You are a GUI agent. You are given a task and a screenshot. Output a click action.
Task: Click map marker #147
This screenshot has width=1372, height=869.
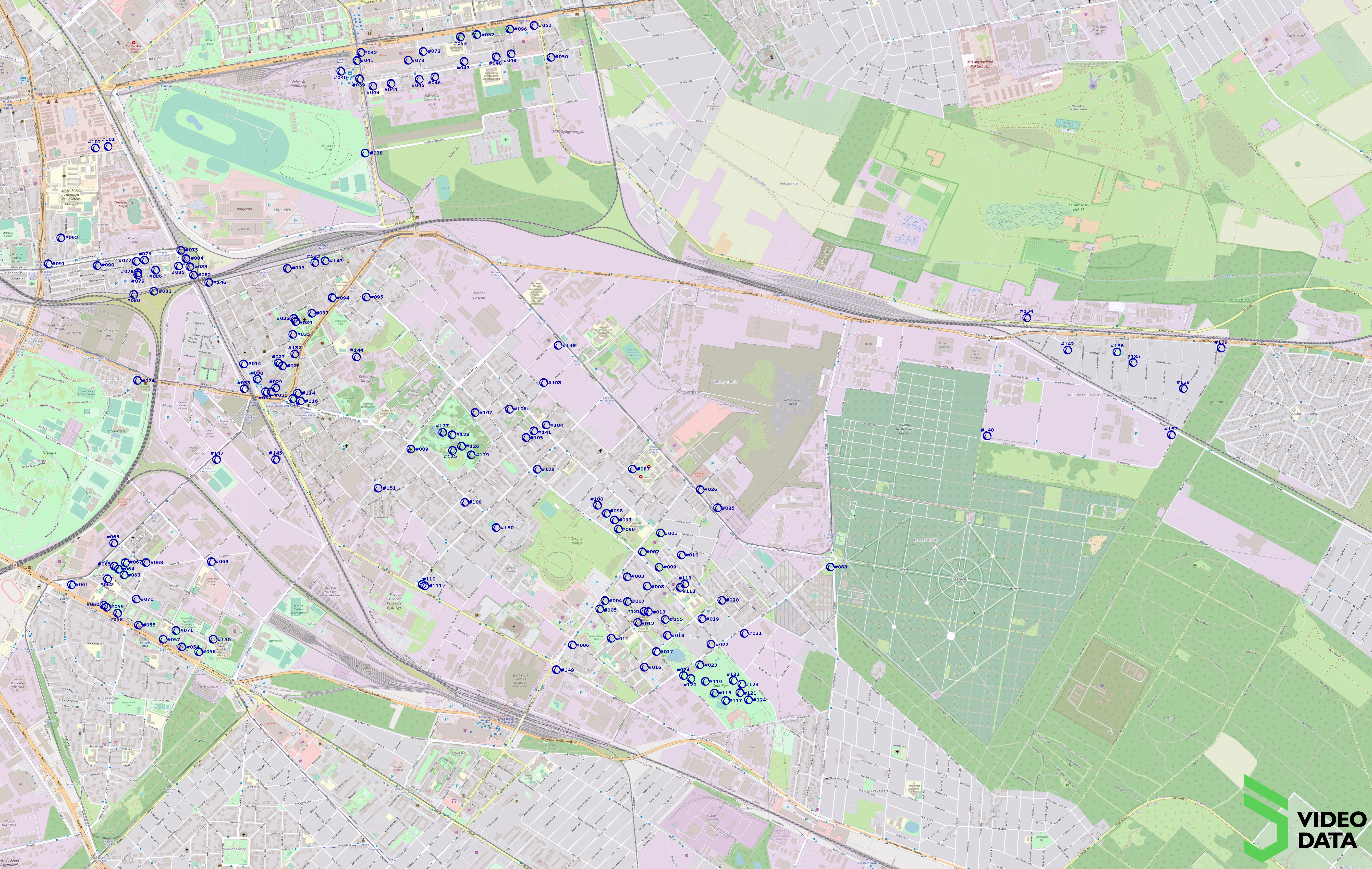(x=217, y=459)
